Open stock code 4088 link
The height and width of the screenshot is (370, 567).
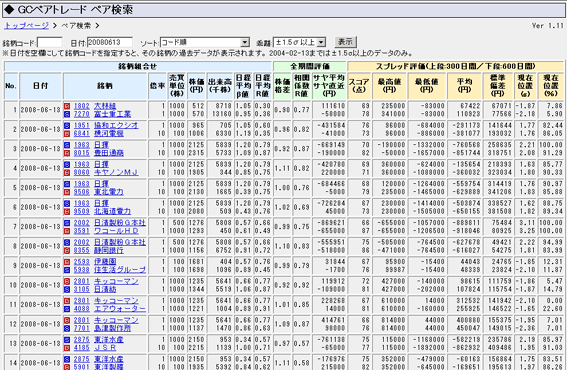[82, 309]
